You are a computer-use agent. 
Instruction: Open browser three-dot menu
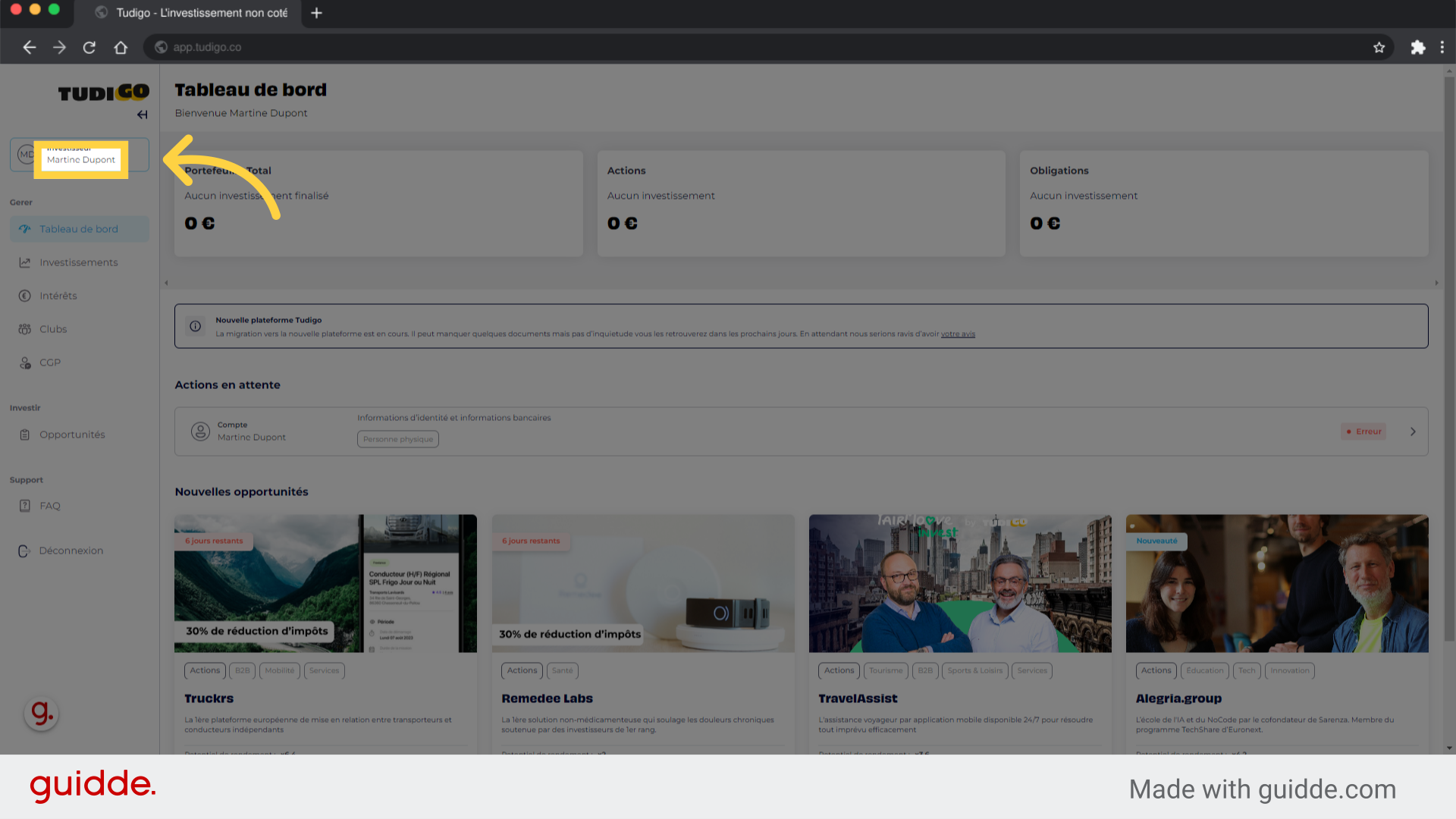coord(1442,47)
